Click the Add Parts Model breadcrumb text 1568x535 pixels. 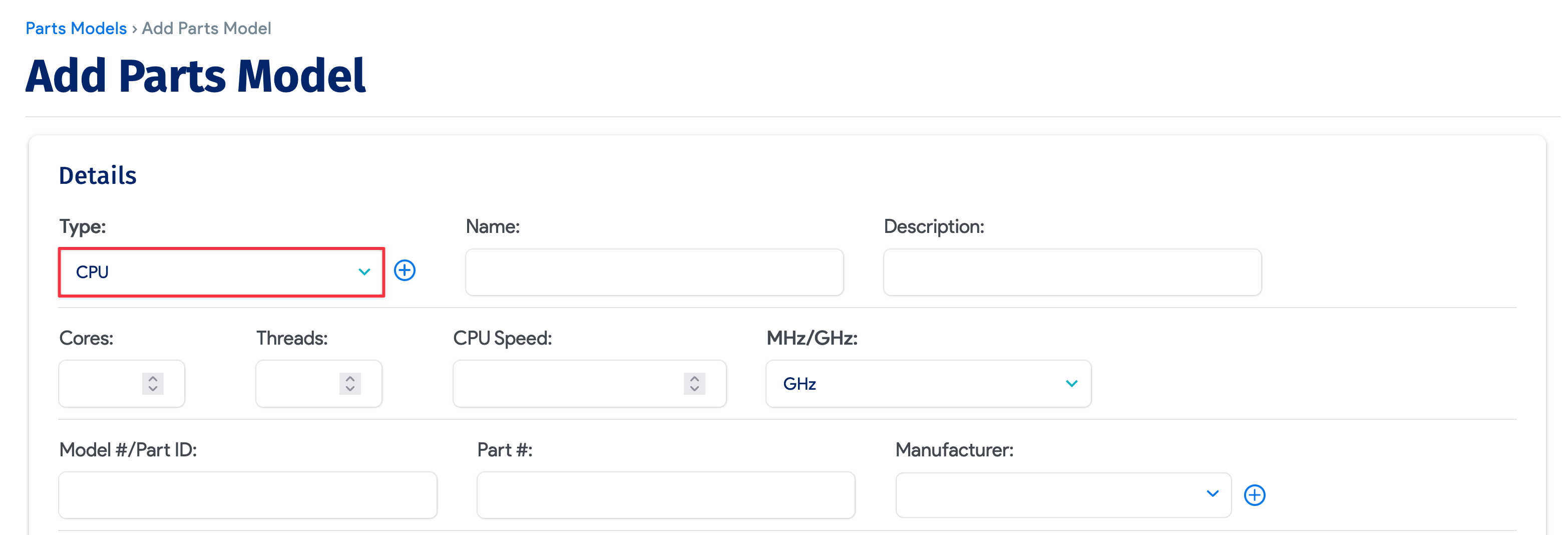pyautogui.click(x=206, y=28)
